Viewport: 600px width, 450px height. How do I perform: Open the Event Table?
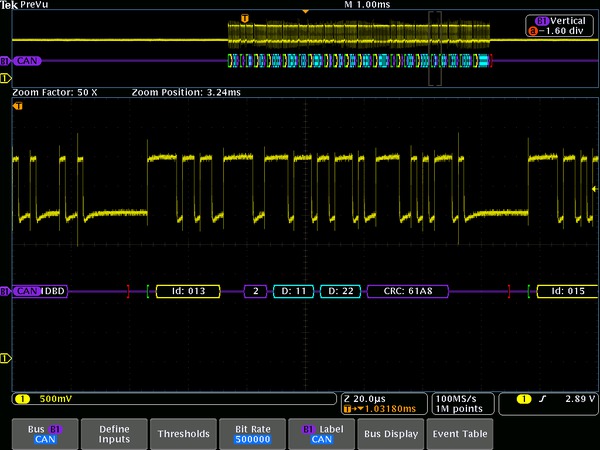coord(459,433)
